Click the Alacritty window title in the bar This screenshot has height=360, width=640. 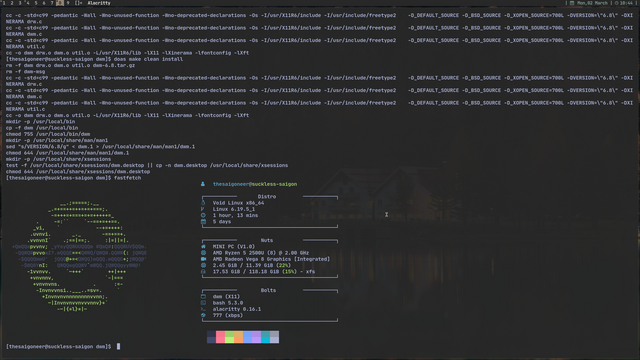coord(99,3)
